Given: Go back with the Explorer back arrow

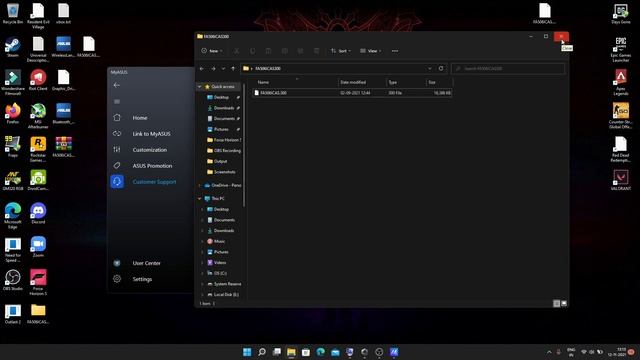Looking at the screenshot, I should click(x=202, y=69).
